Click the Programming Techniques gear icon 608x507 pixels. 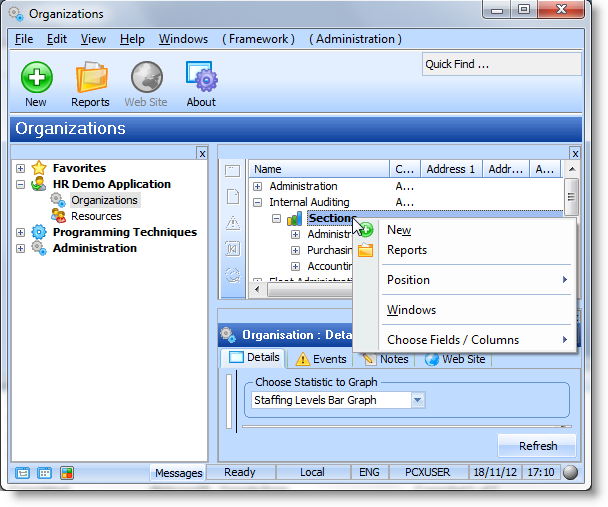[x=39, y=232]
